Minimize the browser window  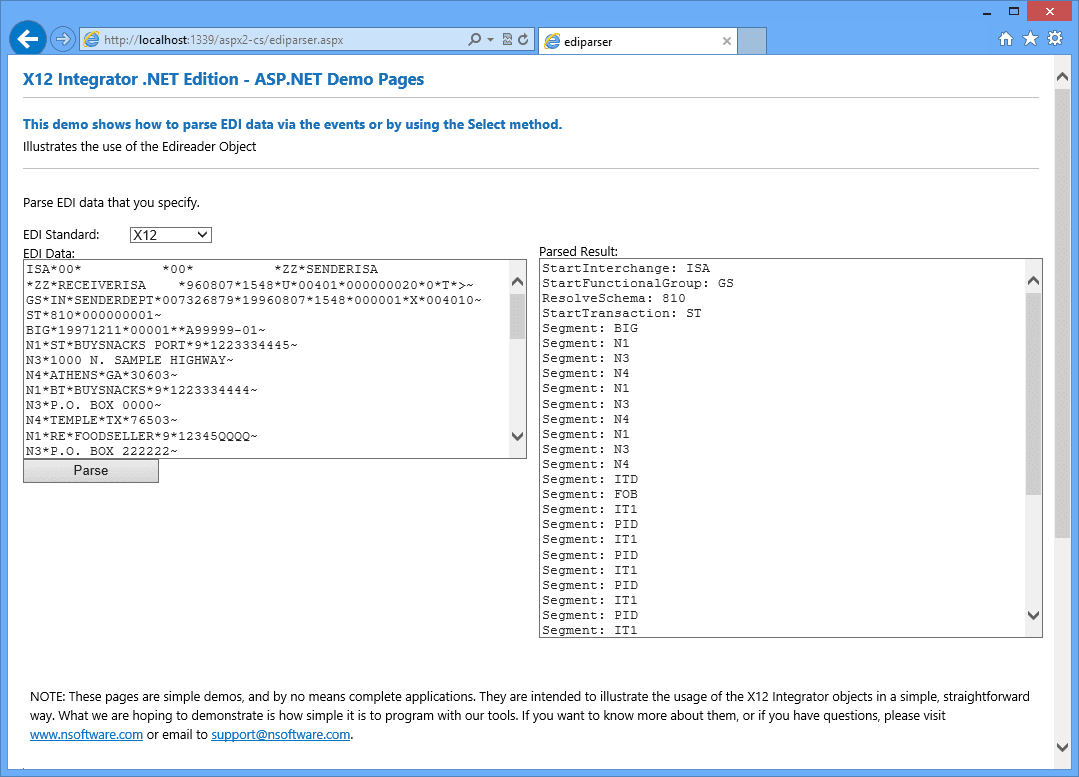click(987, 12)
